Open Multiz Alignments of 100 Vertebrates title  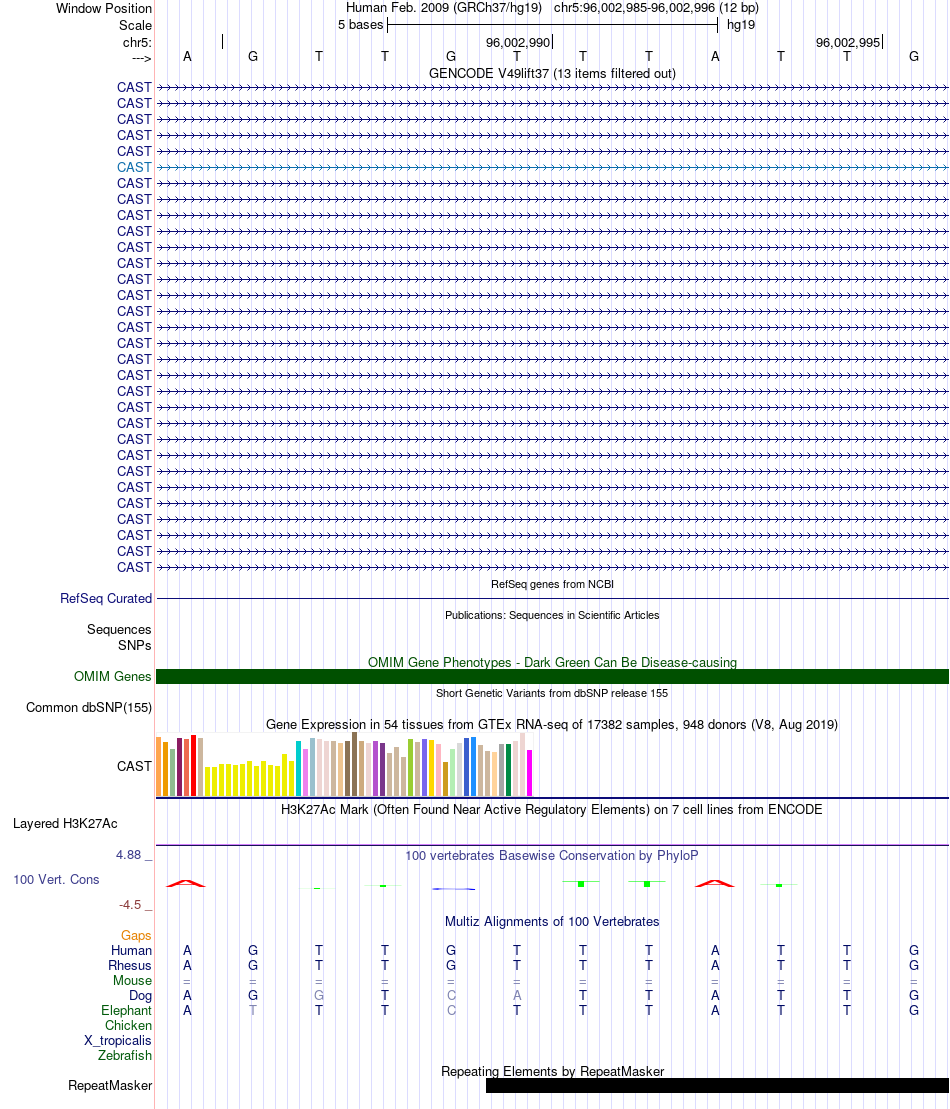click(x=552, y=922)
